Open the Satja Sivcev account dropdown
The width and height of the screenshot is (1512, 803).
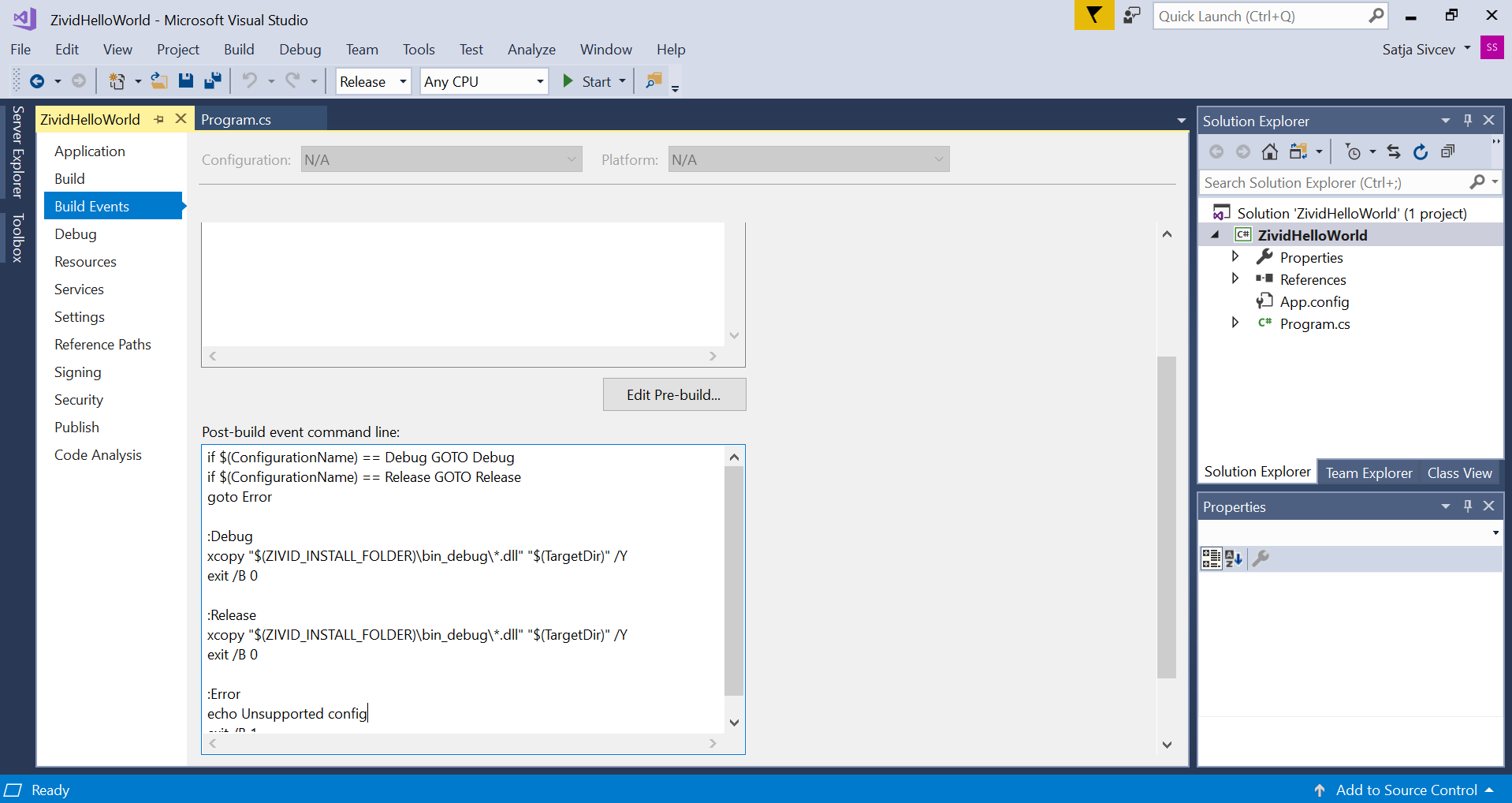click(1467, 48)
